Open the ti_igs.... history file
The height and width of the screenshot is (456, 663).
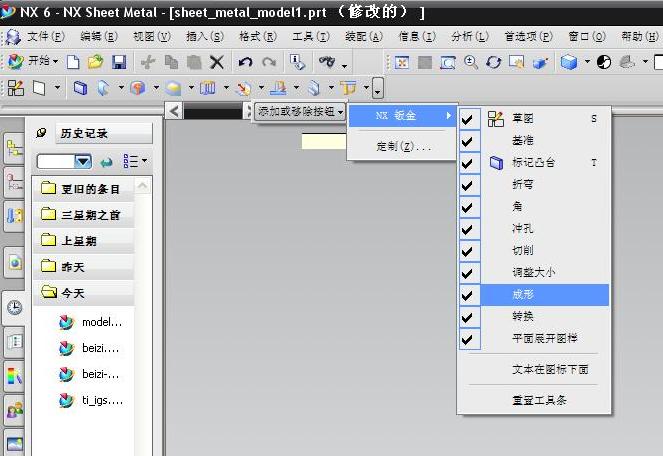click(x=90, y=400)
